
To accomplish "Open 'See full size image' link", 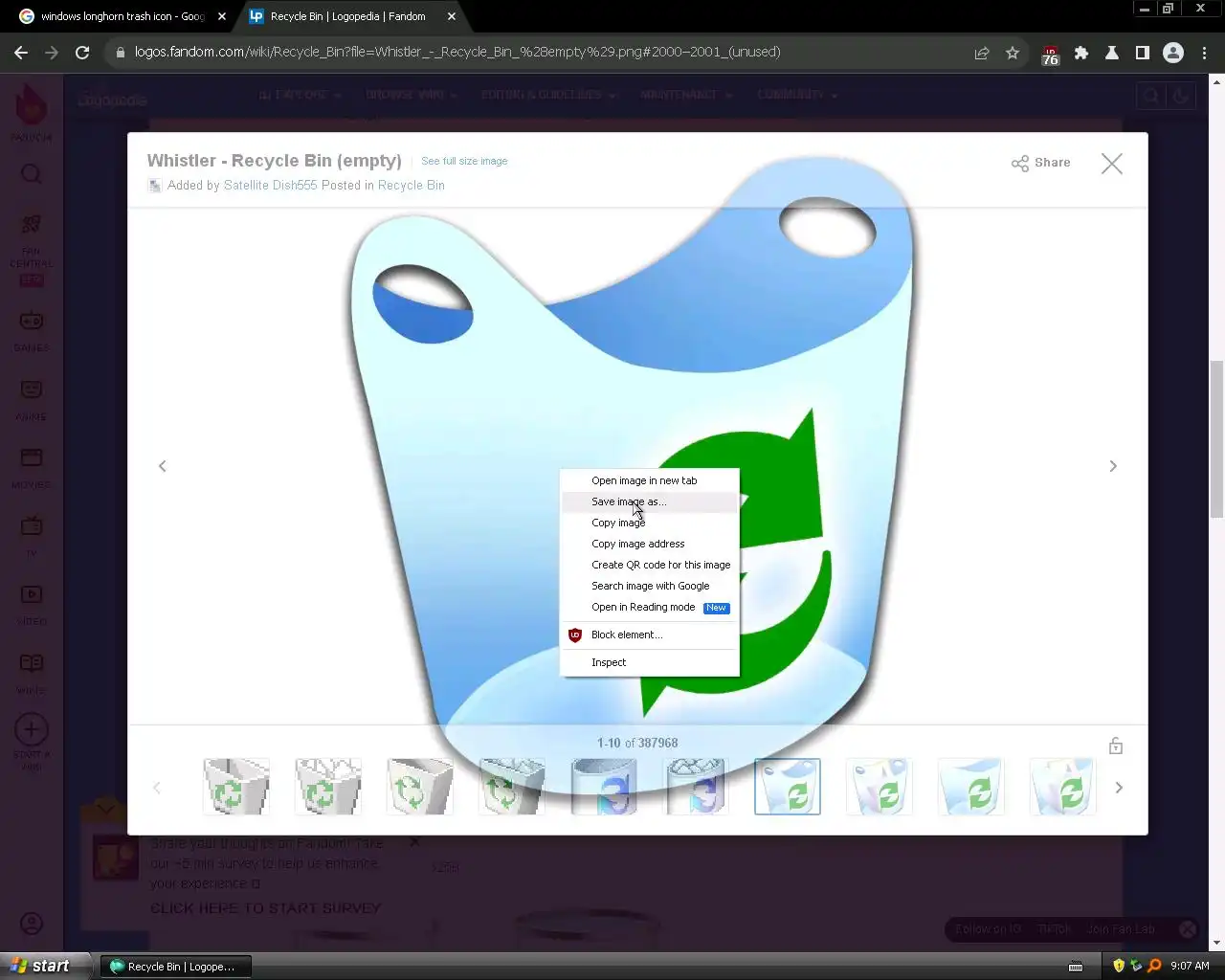I will [x=464, y=161].
